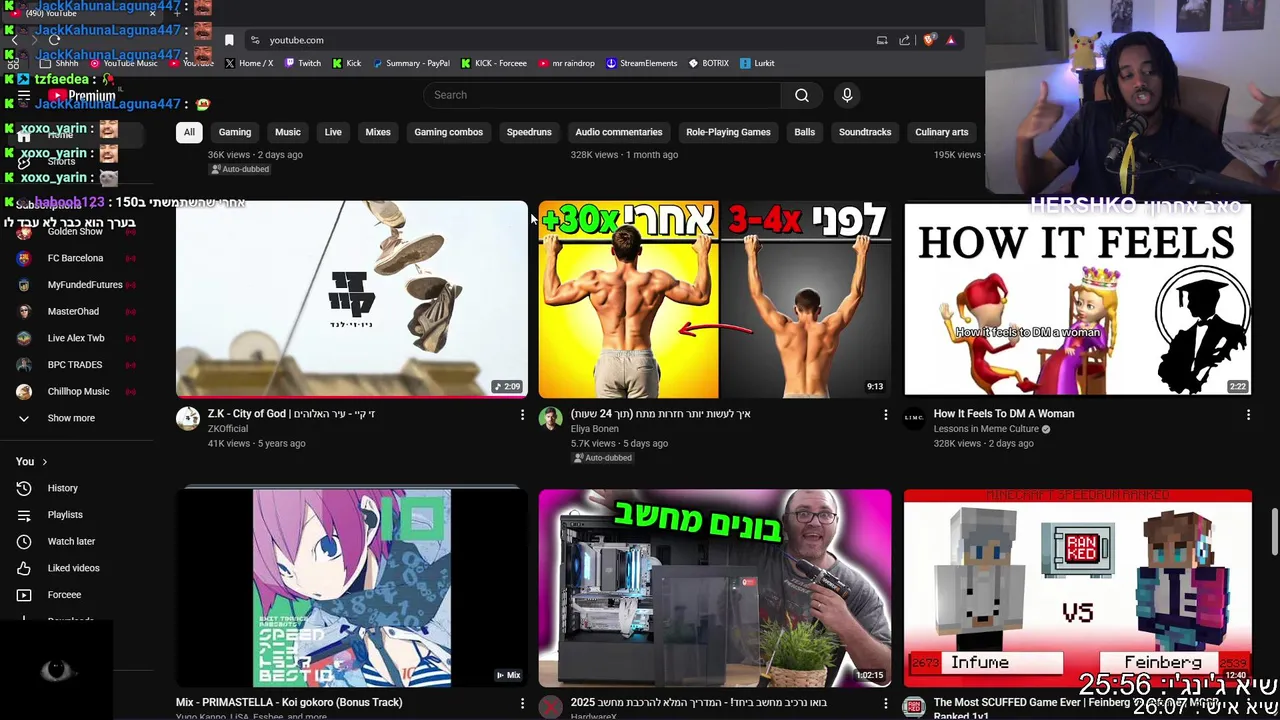
Task: Start voice search with microphone icon
Action: (847, 95)
